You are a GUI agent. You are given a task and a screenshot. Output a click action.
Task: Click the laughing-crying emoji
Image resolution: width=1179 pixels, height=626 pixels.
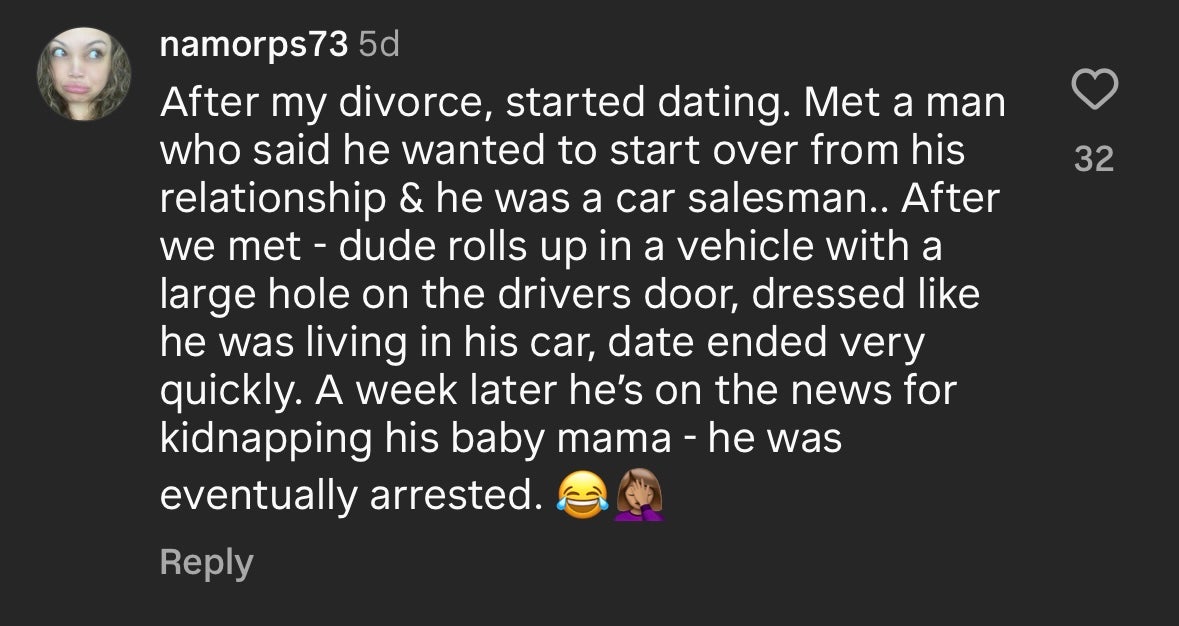[x=583, y=495]
